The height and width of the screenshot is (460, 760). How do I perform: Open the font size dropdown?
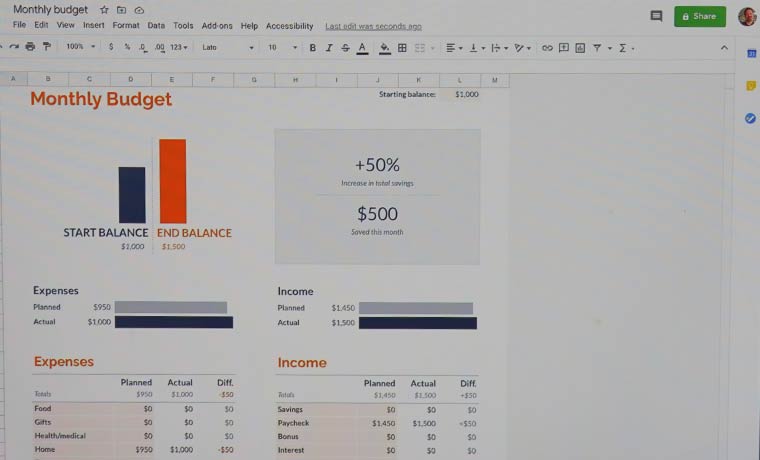point(282,47)
